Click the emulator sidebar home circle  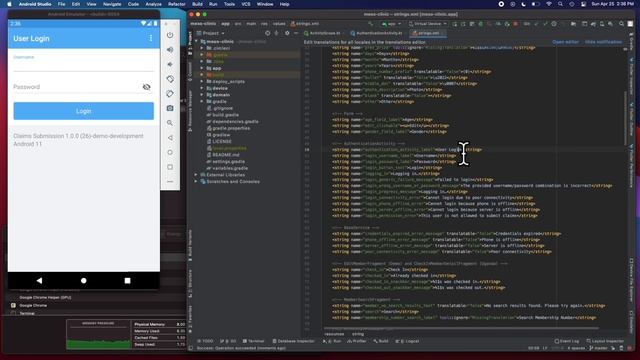[x=170, y=152]
